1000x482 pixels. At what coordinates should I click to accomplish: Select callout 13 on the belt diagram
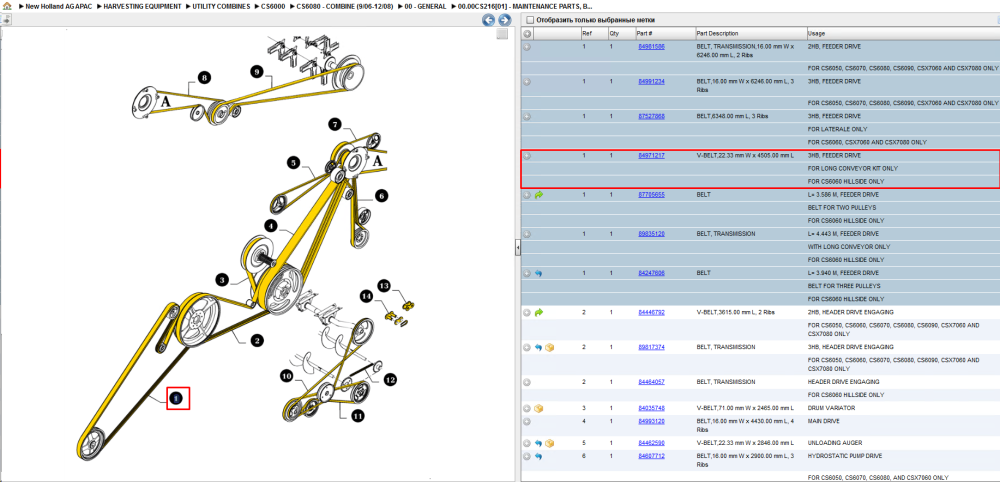point(383,285)
